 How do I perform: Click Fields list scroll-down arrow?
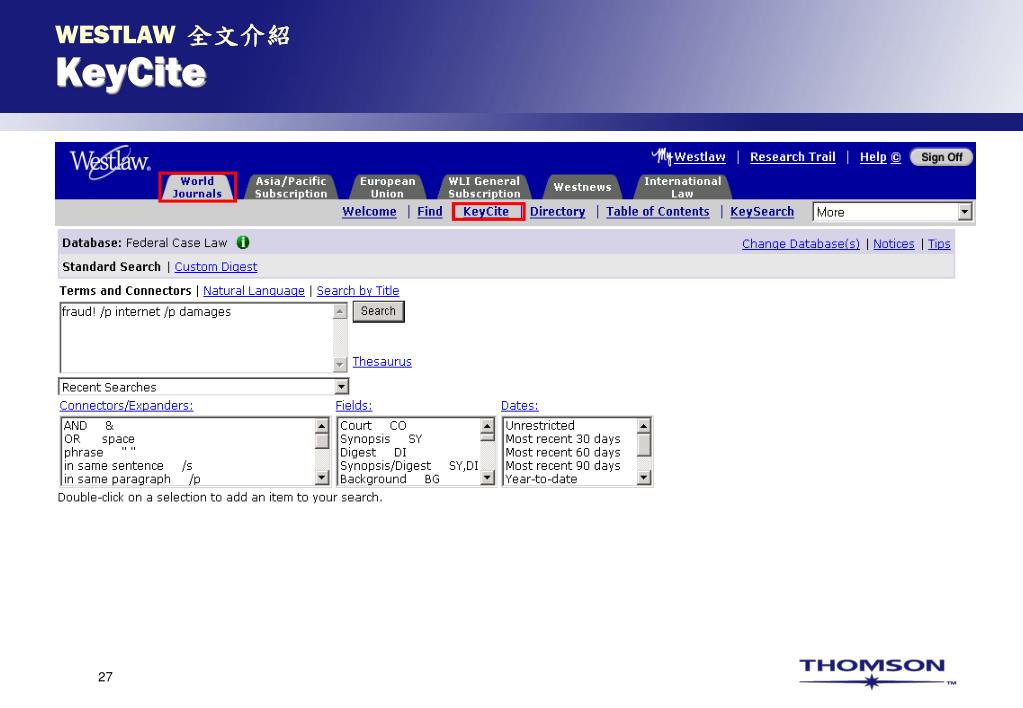click(x=487, y=478)
